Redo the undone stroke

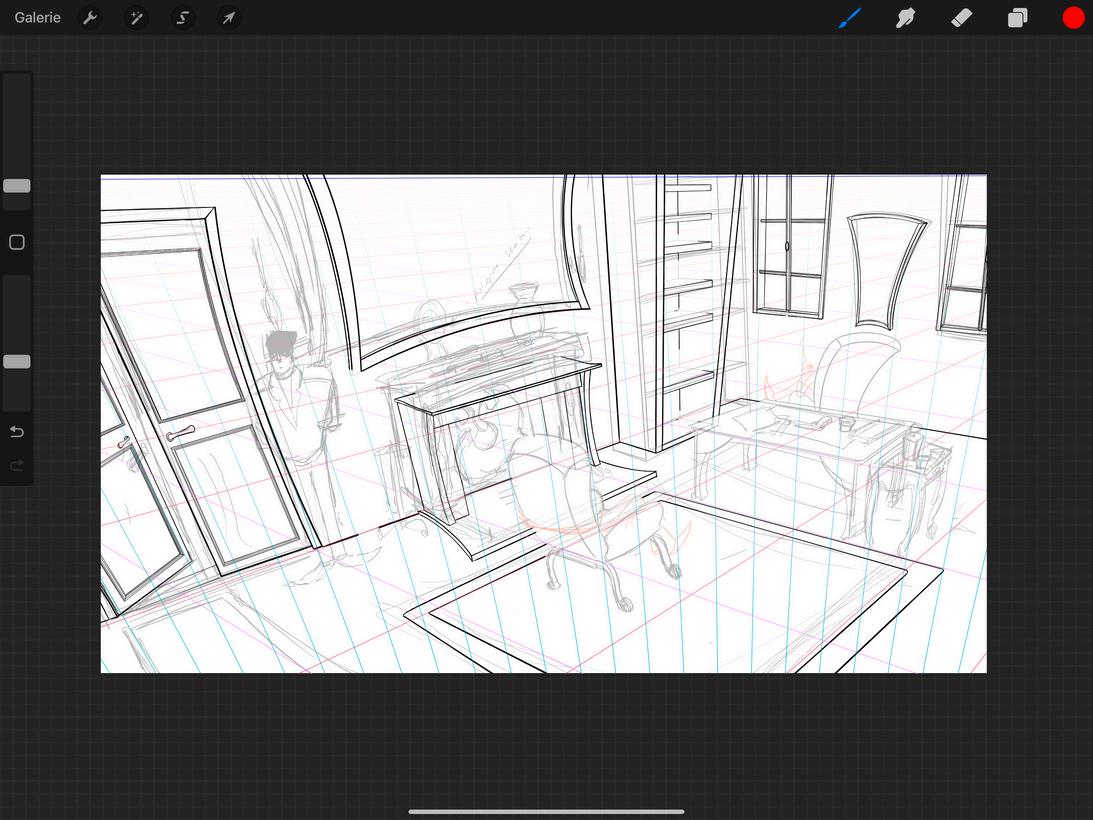tap(17, 465)
